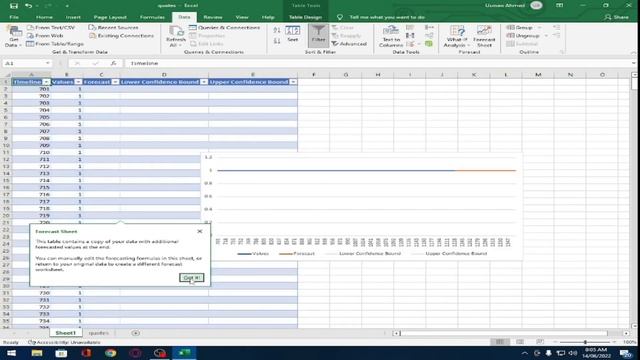Image resolution: width=640 pixels, height=360 pixels.
Task: Switch to Page Layout view in status bar
Action: [520, 342]
